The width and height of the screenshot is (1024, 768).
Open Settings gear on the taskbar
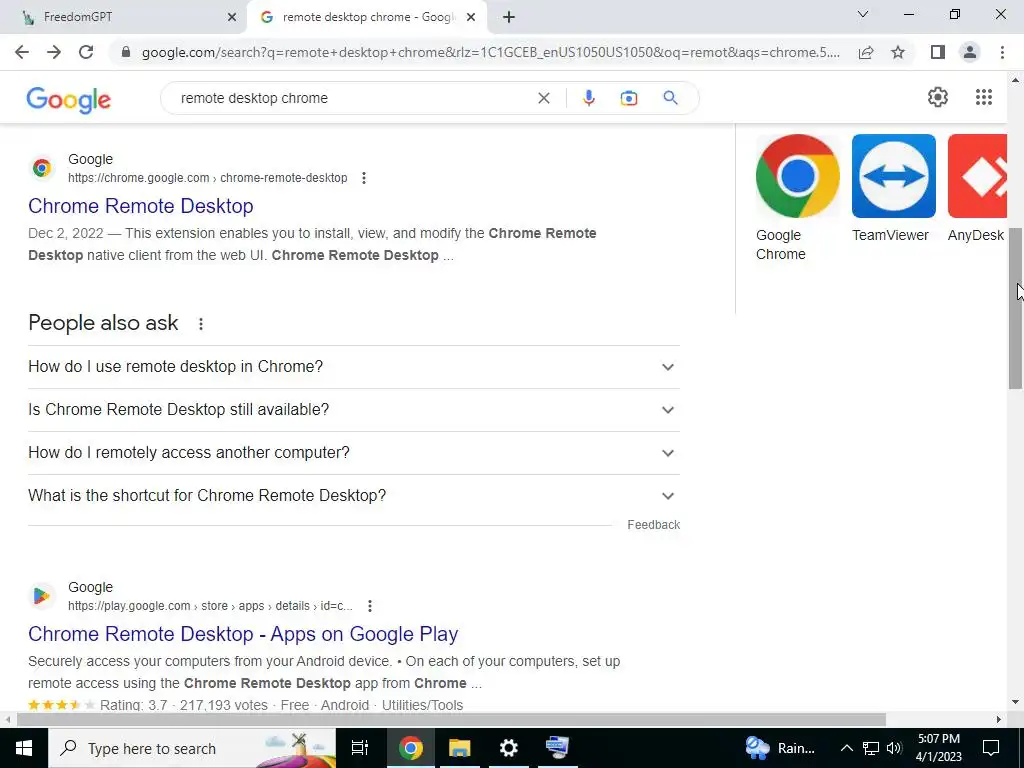coord(508,748)
